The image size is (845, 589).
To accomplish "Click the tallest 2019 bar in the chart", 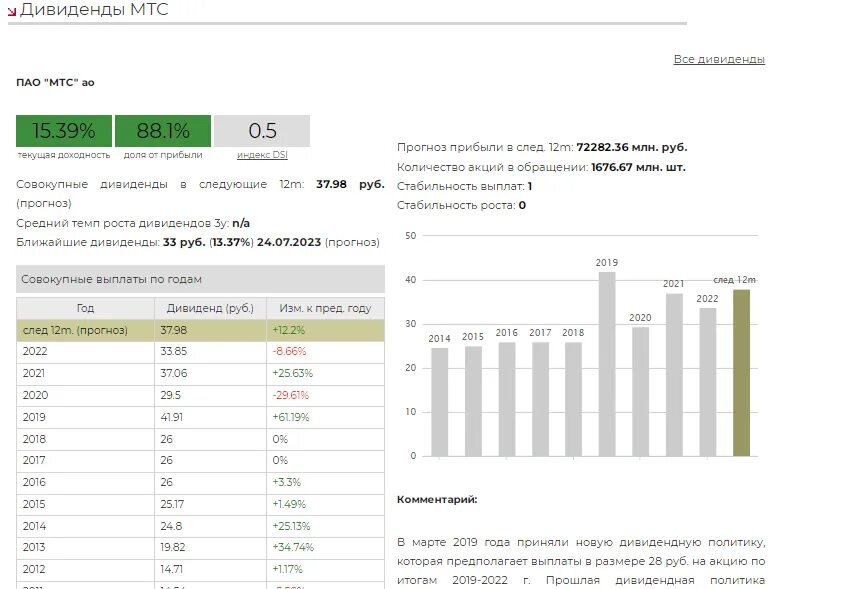I will pos(607,364).
